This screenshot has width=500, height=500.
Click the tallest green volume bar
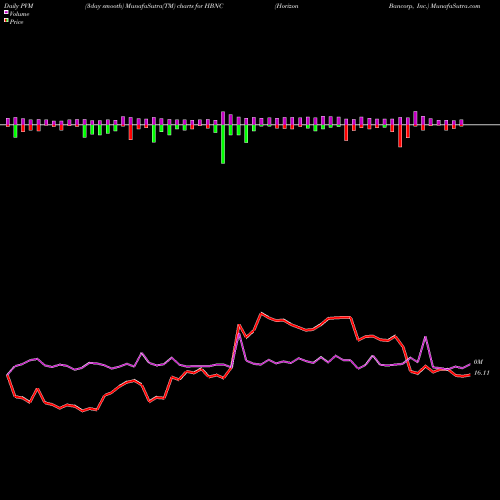(223, 144)
